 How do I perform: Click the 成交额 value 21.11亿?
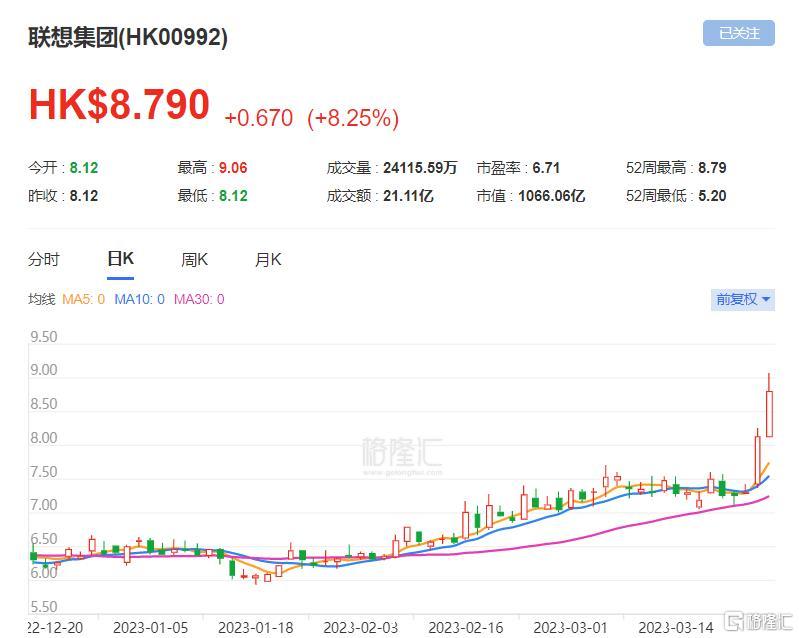coord(408,196)
